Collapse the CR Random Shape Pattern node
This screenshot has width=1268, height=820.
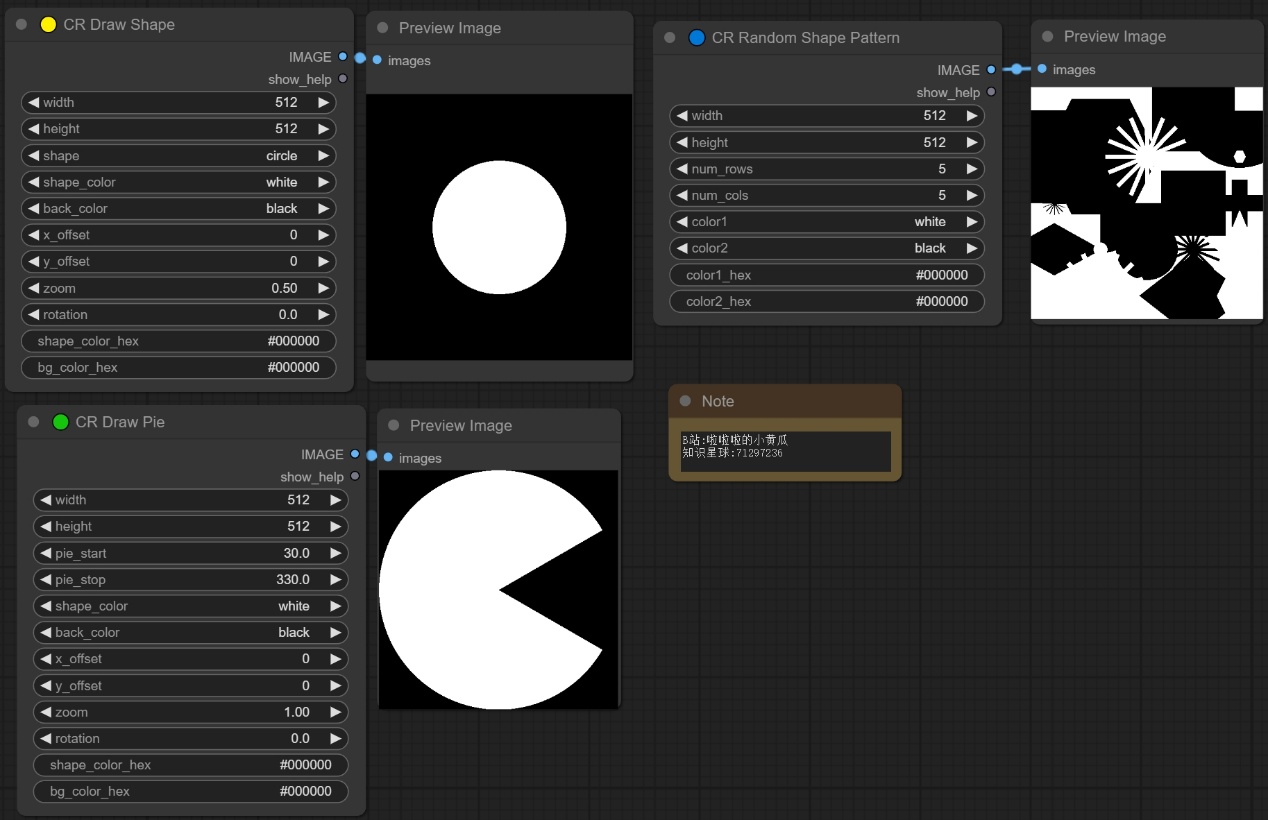click(x=670, y=38)
